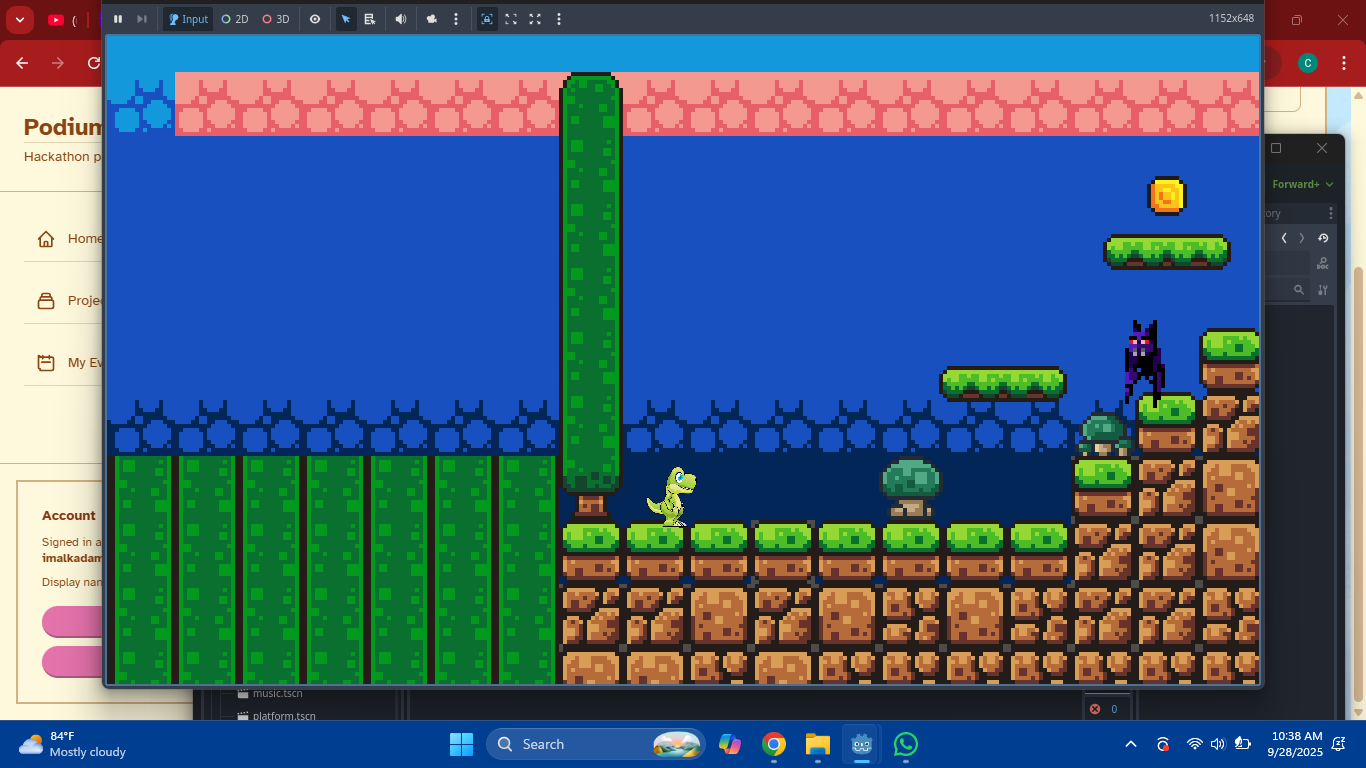Click the stretch to fit icon
1366x768 pixels.
(x=535, y=19)
